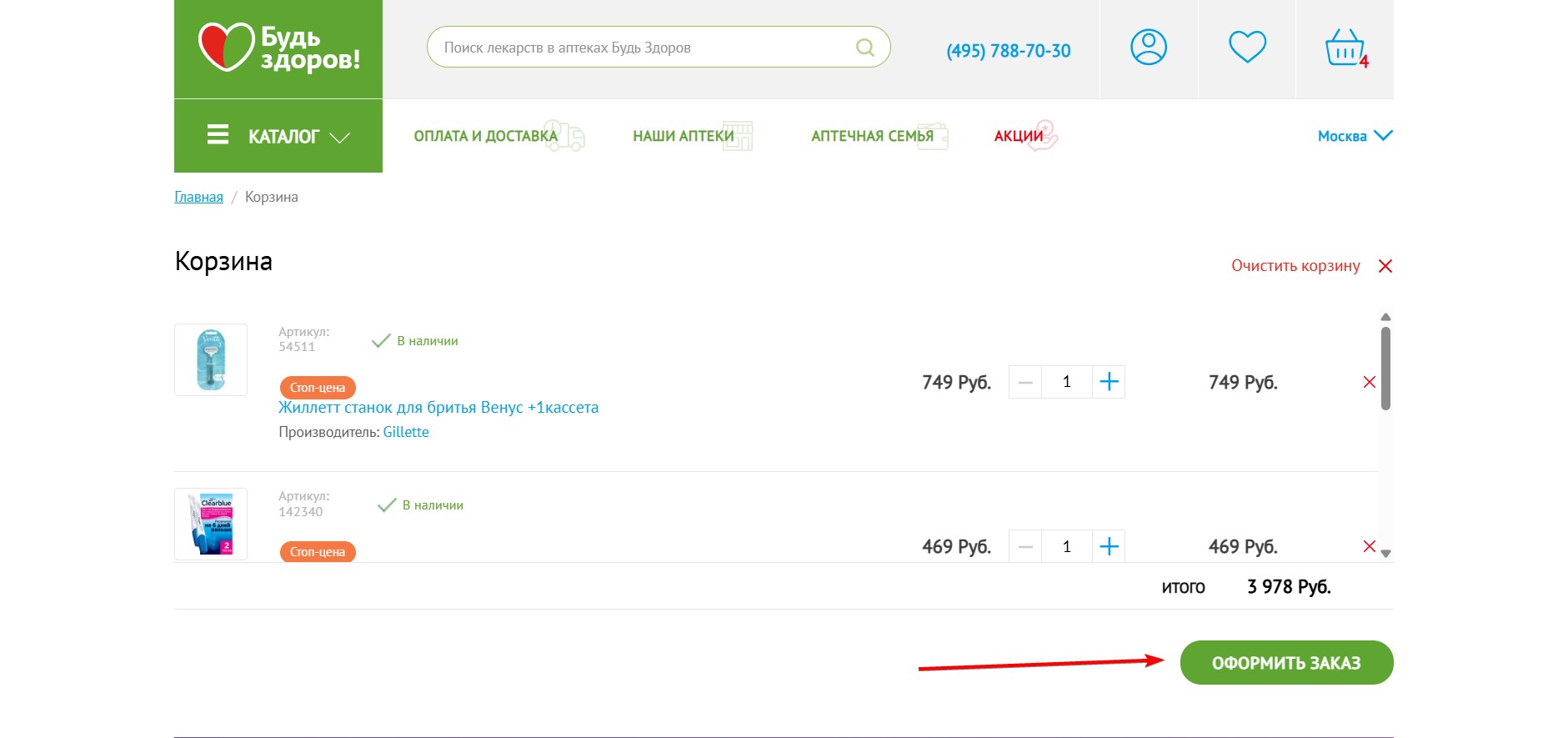The width and height of the screenshot is (1568, 738).
Task: Decrease Clearblue quantity with minus
Action: click(1025, 546)
